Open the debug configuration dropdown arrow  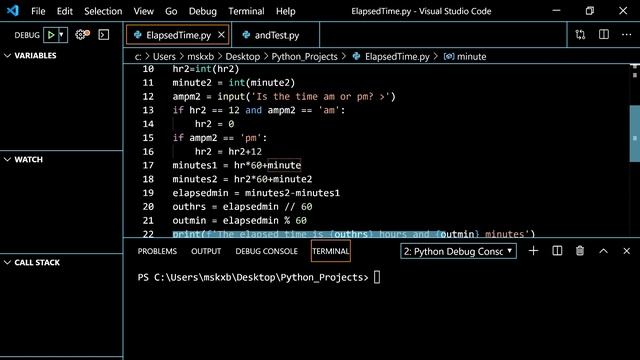(62, 35)
